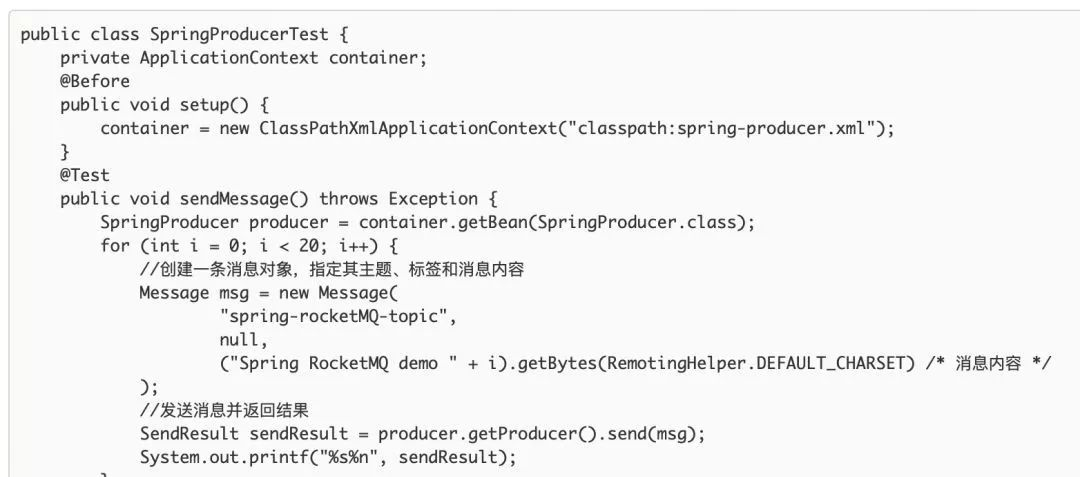
Task: Click the SpringProducerTest class name
Action: pyautogui.click(x=239, y=34)
